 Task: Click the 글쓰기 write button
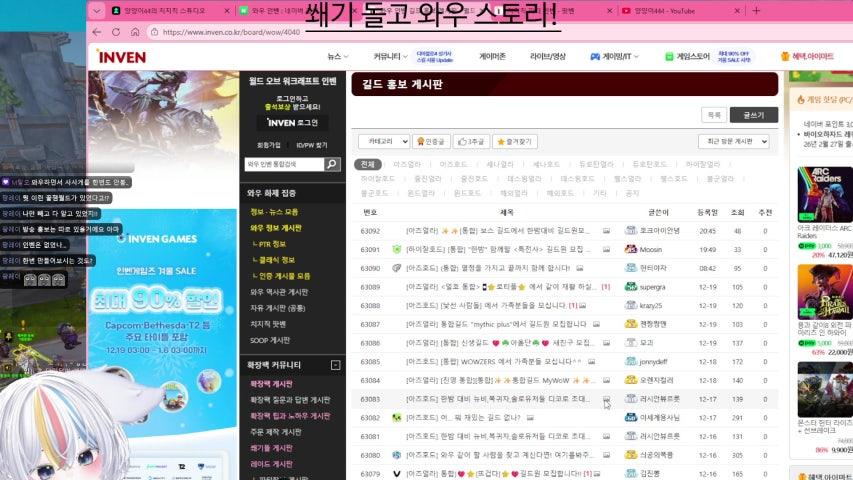pyautogui.click(x=753, y=115)
